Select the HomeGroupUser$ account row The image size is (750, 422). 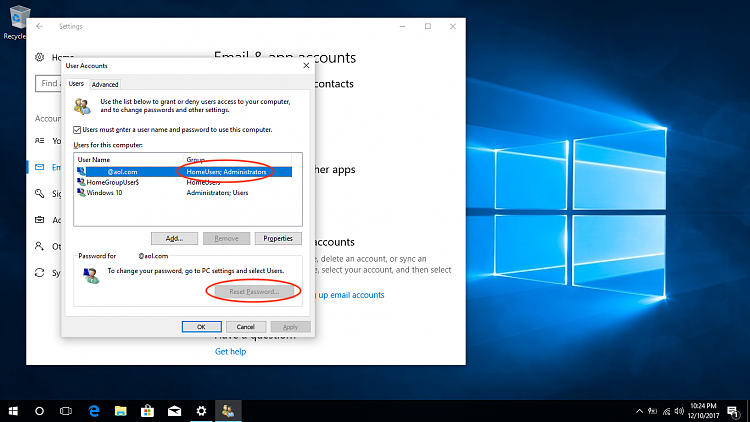click(x=184, y=182)
